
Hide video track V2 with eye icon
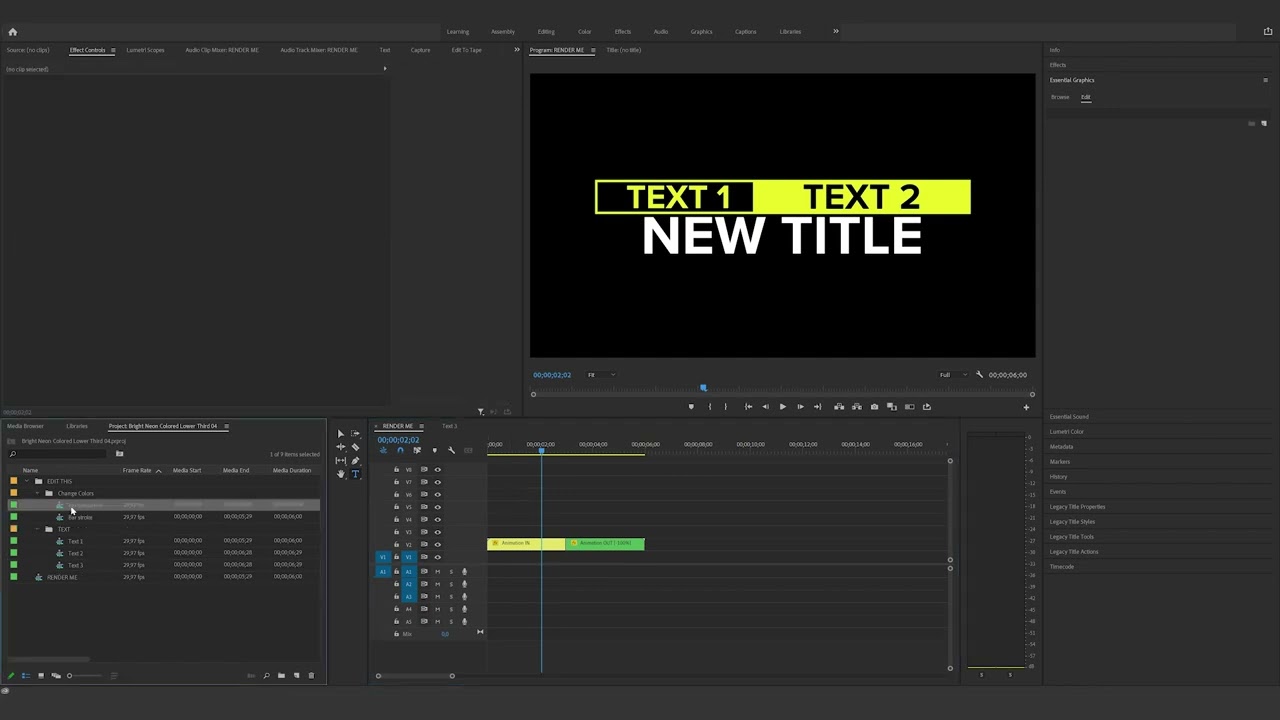[437, 545]
